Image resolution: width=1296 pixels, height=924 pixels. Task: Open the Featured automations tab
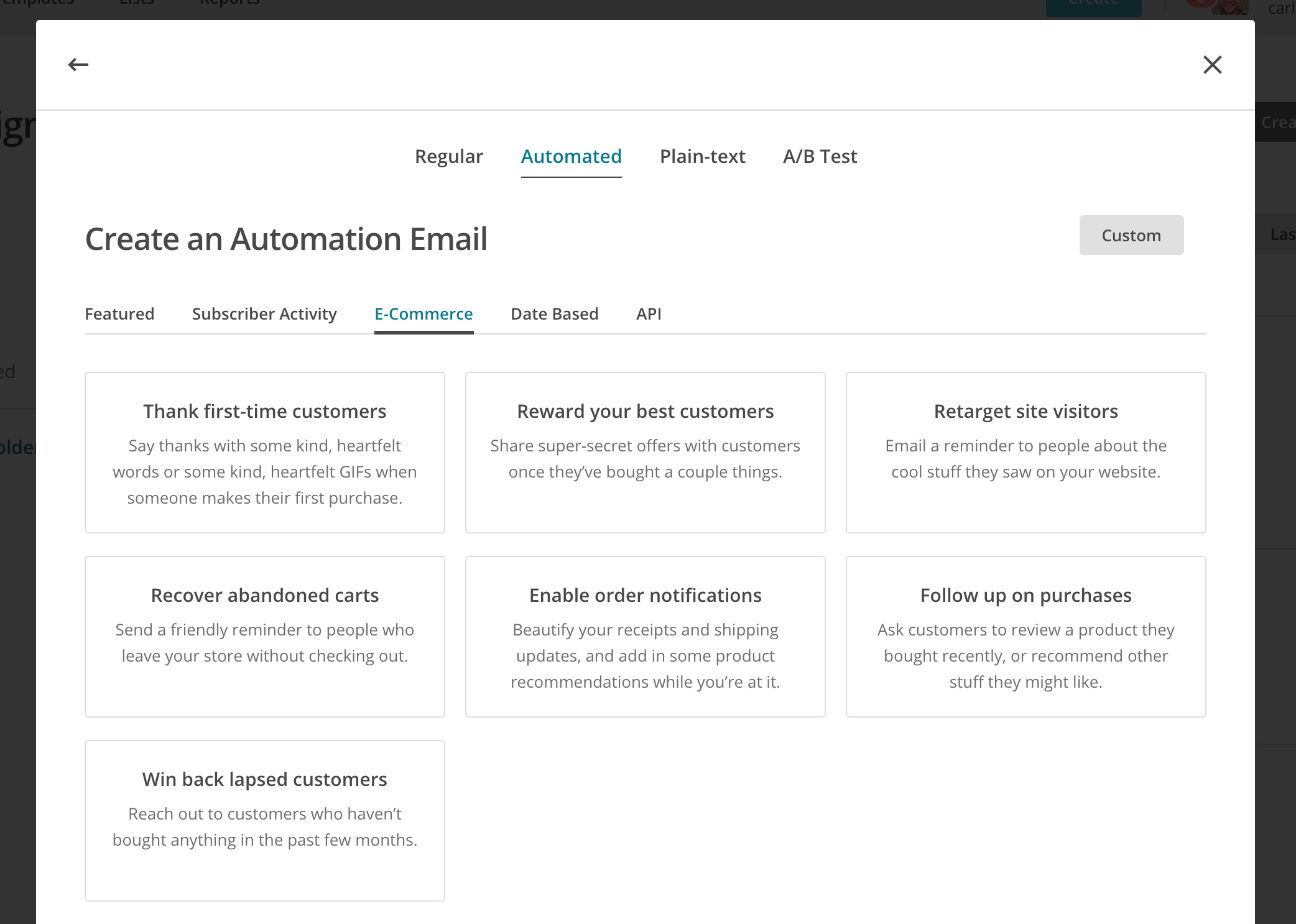pyautogui.click(x=119, y=314)
